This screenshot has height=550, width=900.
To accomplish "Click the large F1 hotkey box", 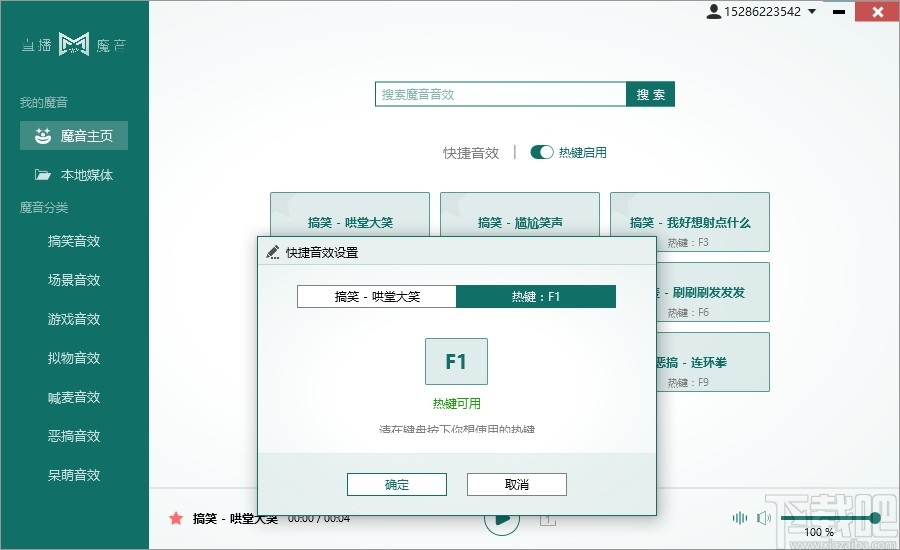I will tap(456, 361).
